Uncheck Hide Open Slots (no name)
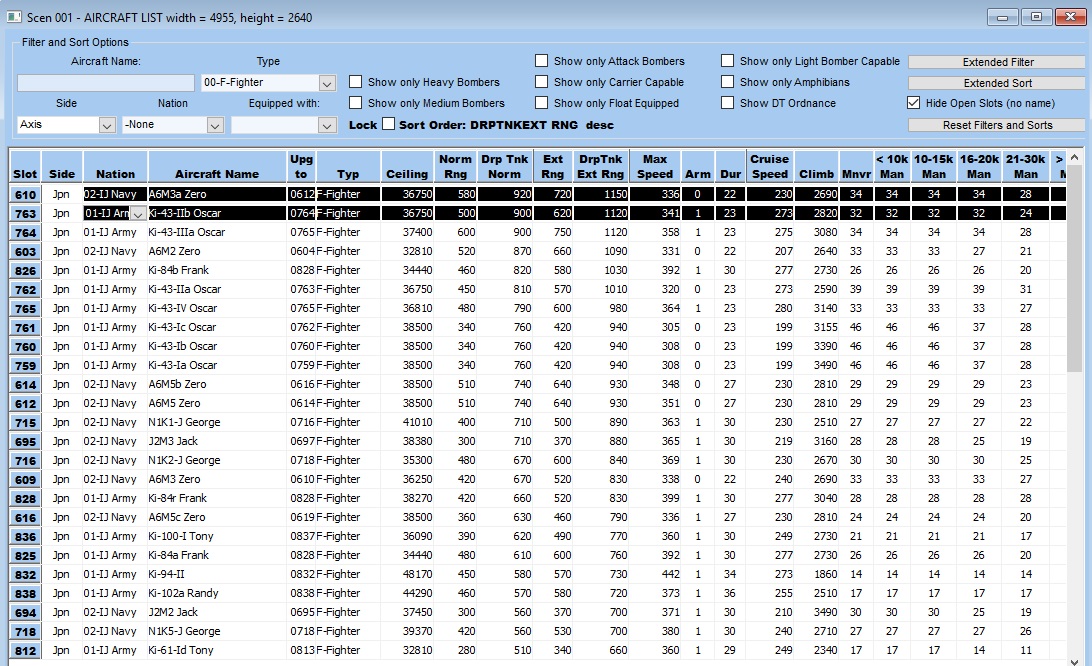1092x666 pixels. [914, 103]
